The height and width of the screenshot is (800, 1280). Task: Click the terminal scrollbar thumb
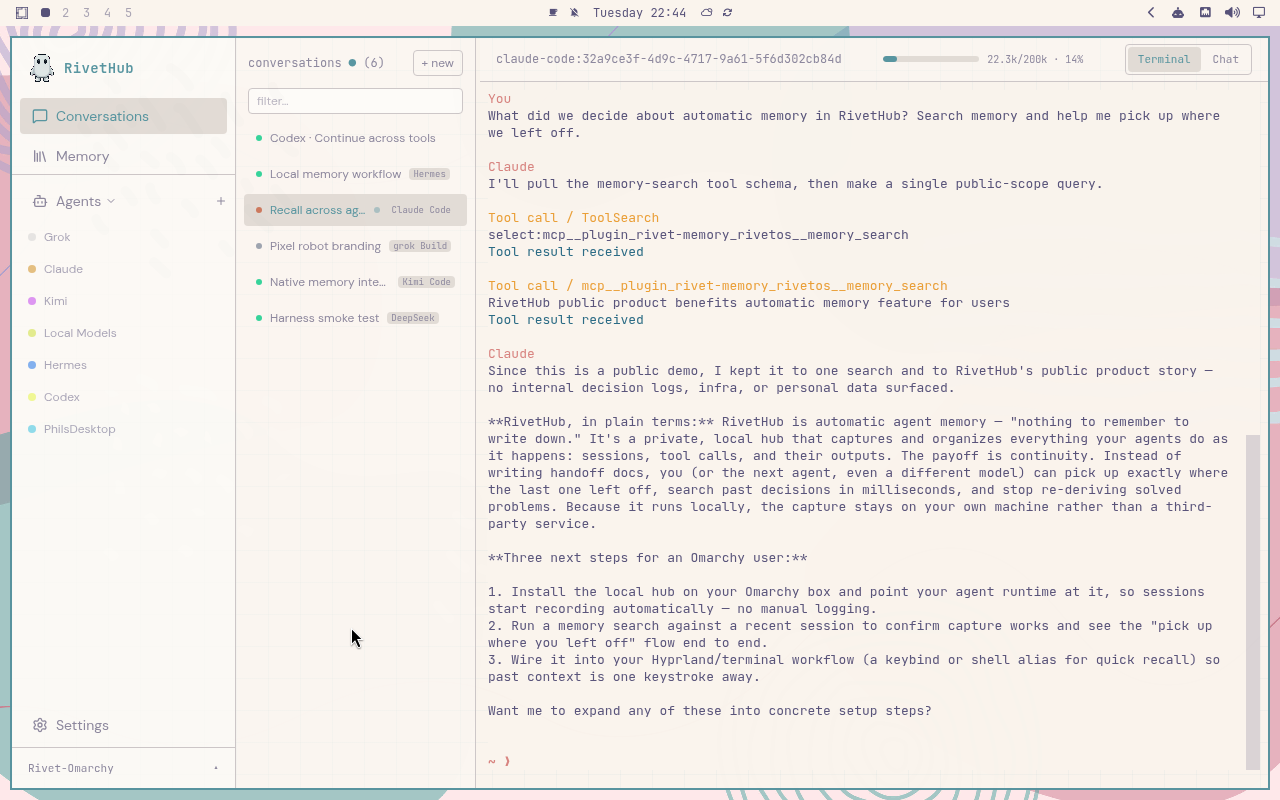(x=1253, y=602)
